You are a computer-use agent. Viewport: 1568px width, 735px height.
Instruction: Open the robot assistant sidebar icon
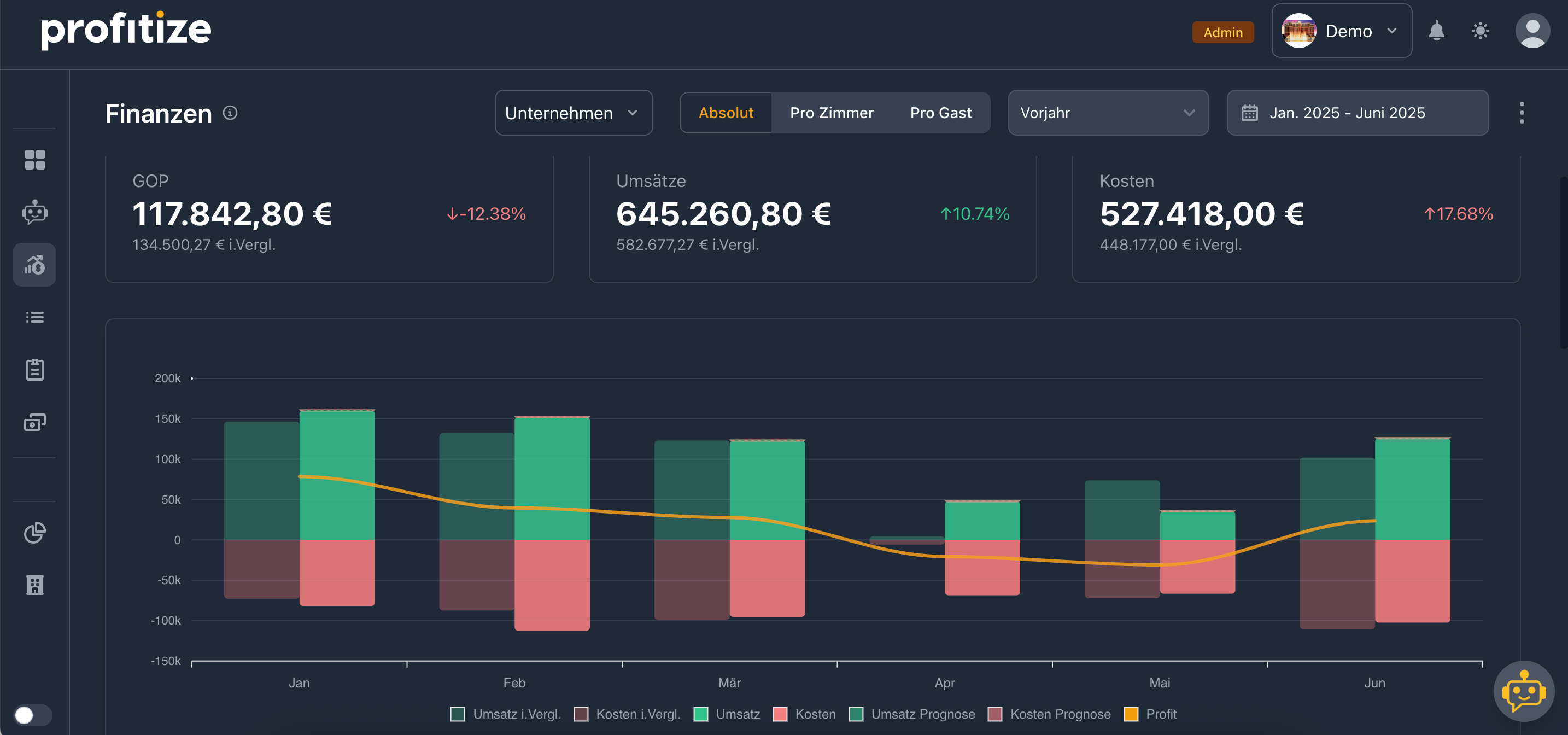pos(34,213)
